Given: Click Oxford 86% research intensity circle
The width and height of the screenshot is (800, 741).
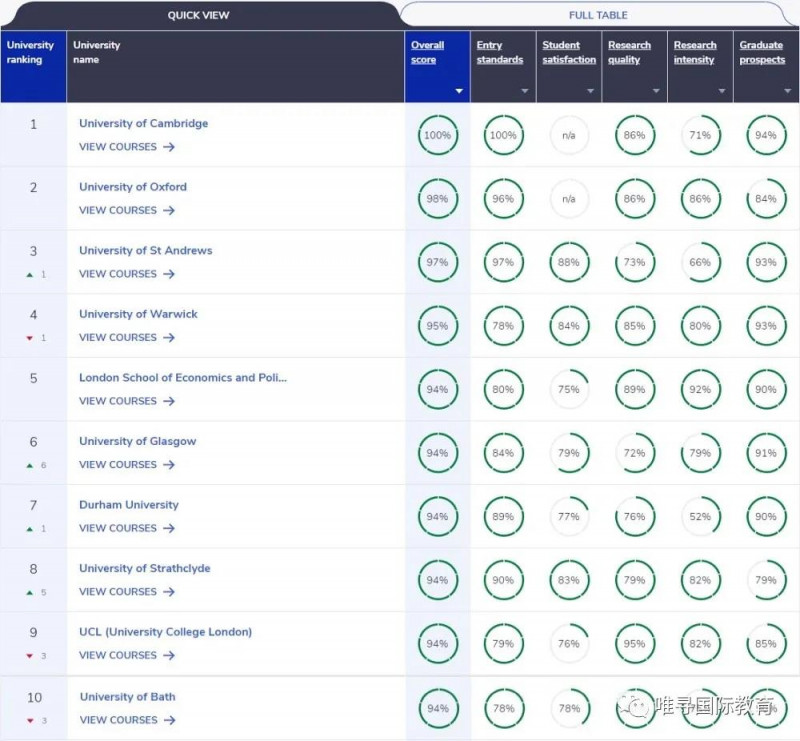Looking at the screenshot, I should pyautogui.click(x=700, y=199).
